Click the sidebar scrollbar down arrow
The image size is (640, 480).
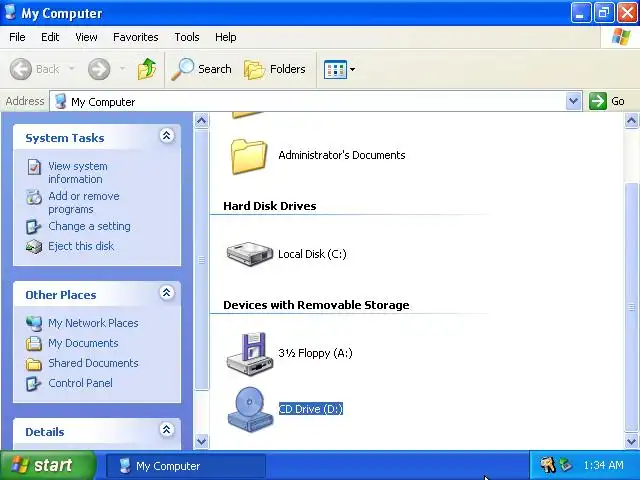[x=202, y=441]
